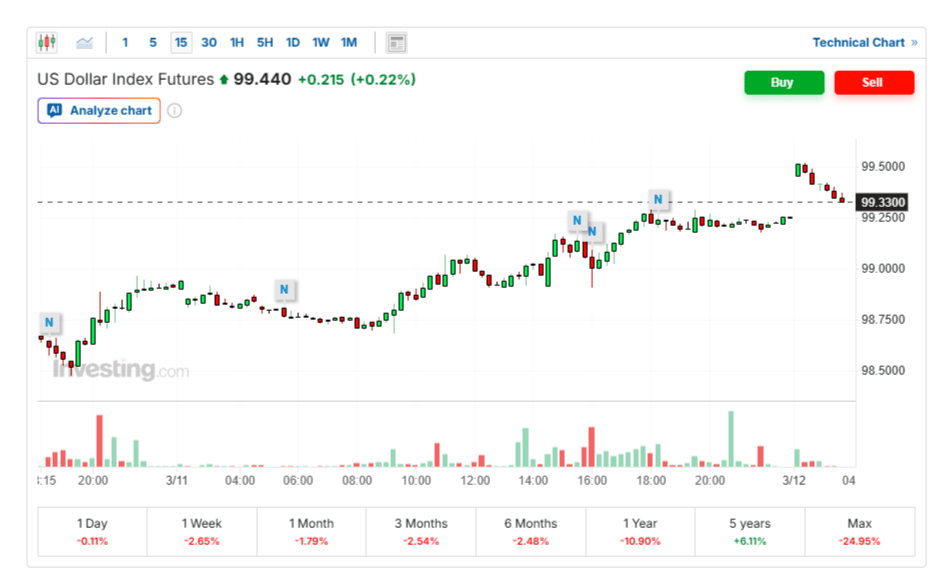Toggle the news display icon in toolbar
Screen dimensions: 950x577
coord(397,42)
